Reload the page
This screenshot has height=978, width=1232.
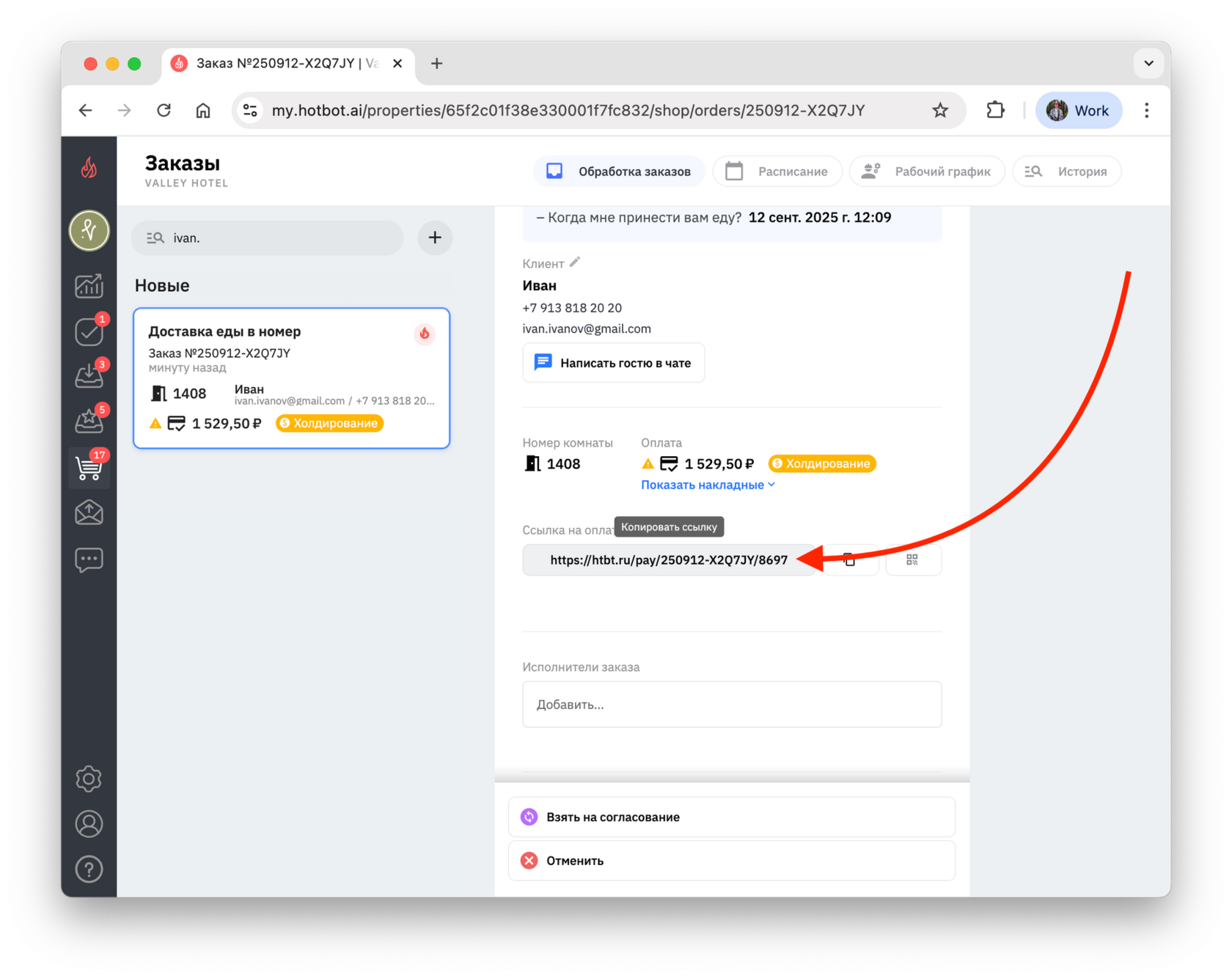tap(164, 111)
